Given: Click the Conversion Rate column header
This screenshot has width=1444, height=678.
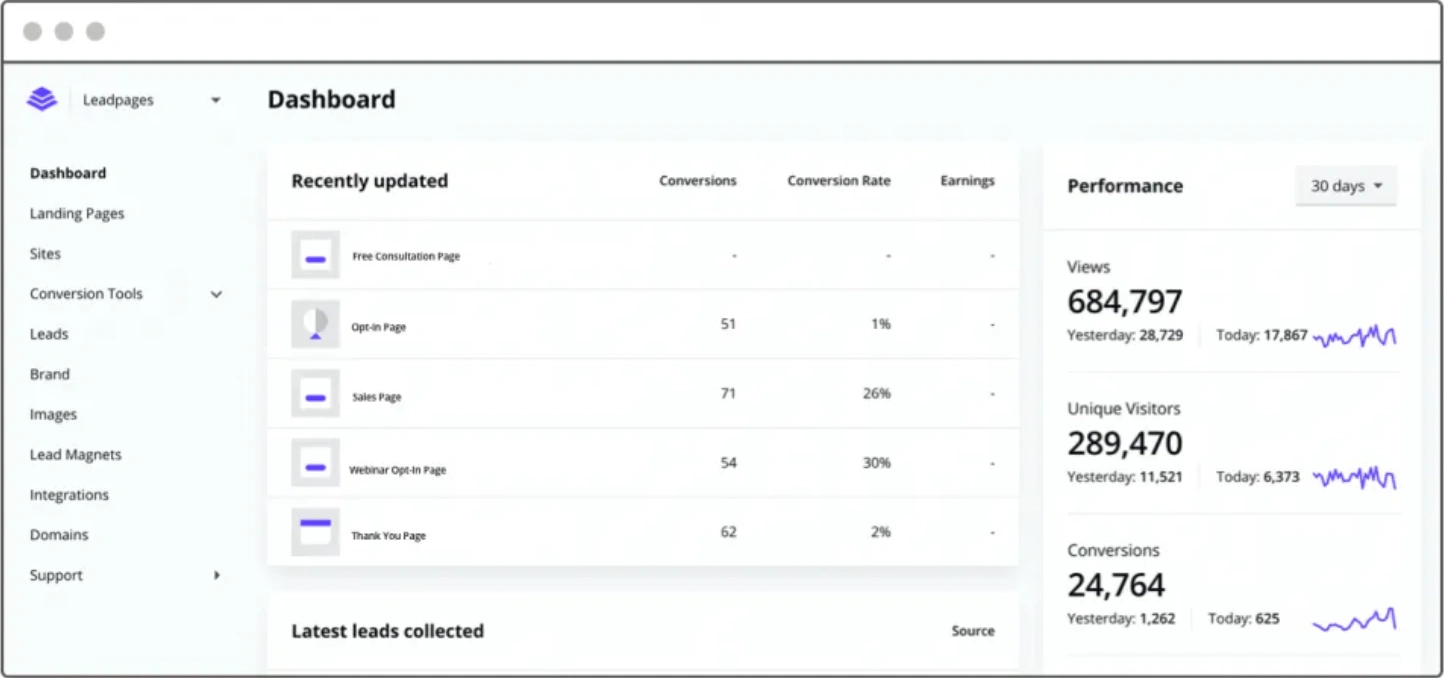Looking at the screenshot, I should [x=839, y=181].
